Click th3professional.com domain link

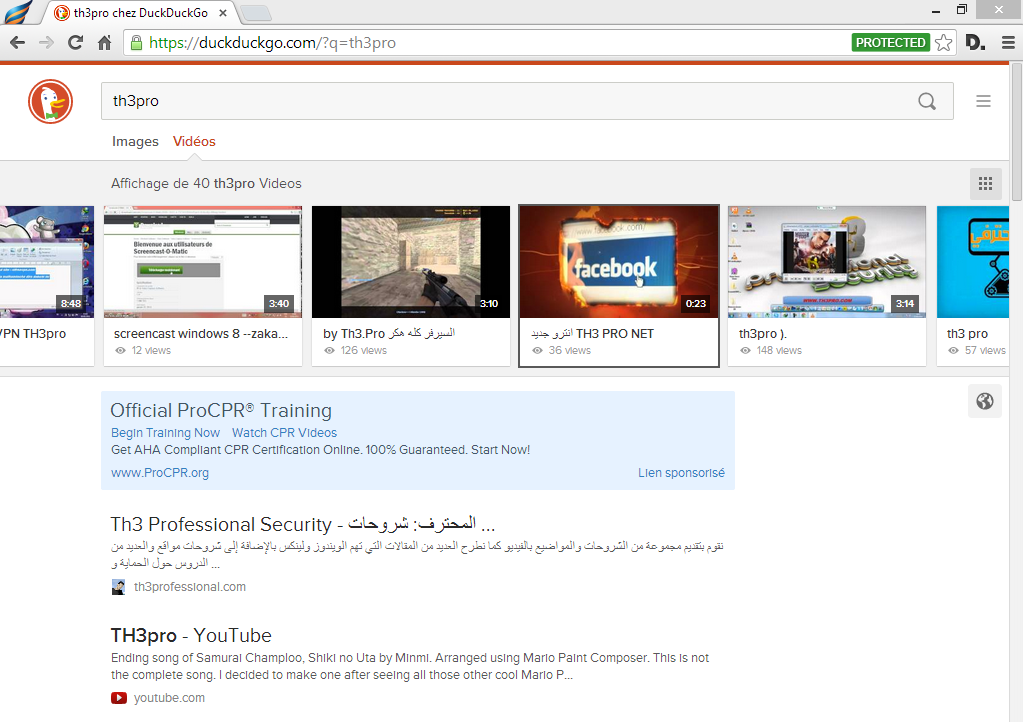click(190, 587)
